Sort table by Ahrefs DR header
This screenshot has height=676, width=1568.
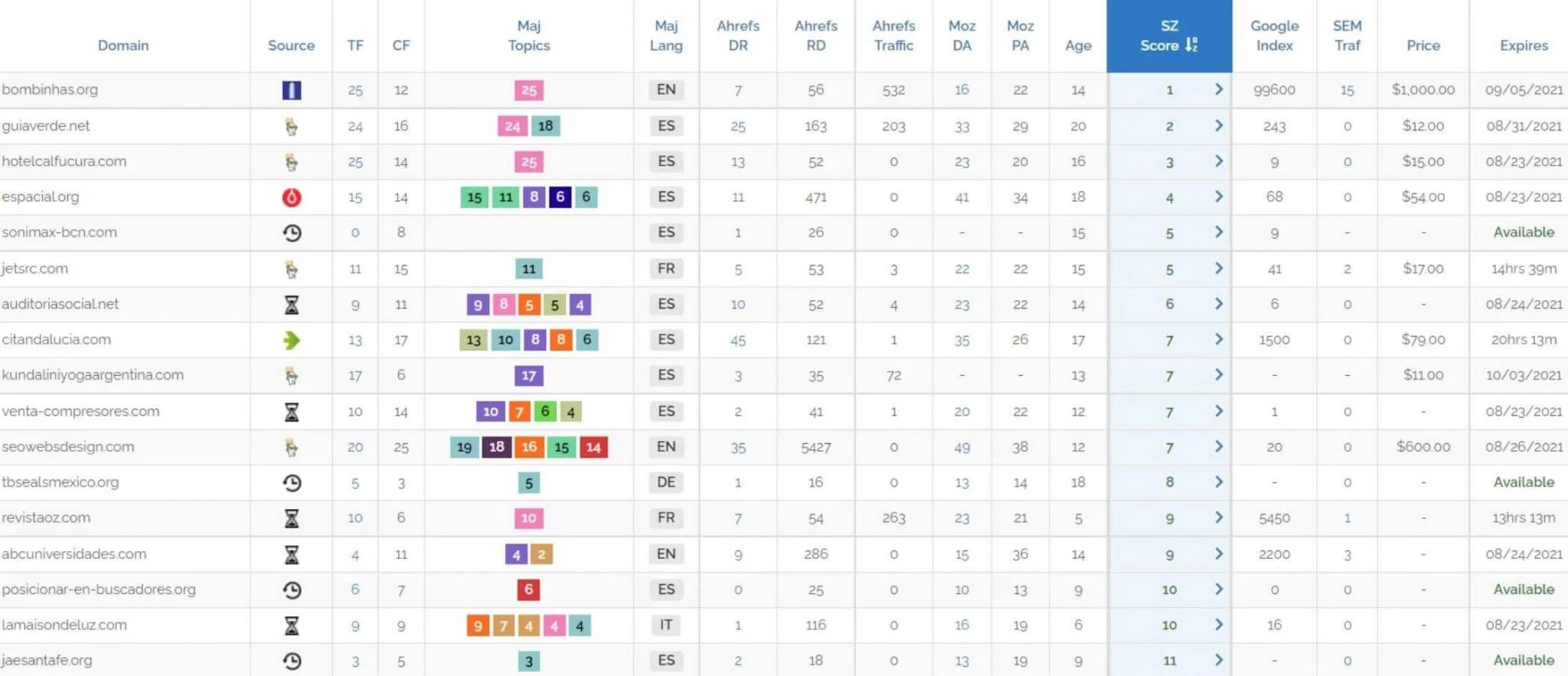pyautogui.click(x=737, y=36)
